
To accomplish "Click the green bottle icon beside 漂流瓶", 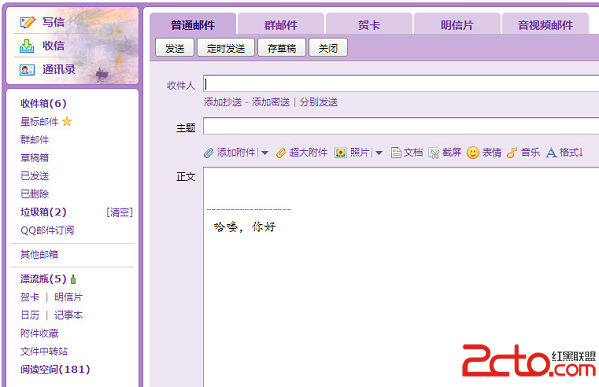I will coord(73,279).
